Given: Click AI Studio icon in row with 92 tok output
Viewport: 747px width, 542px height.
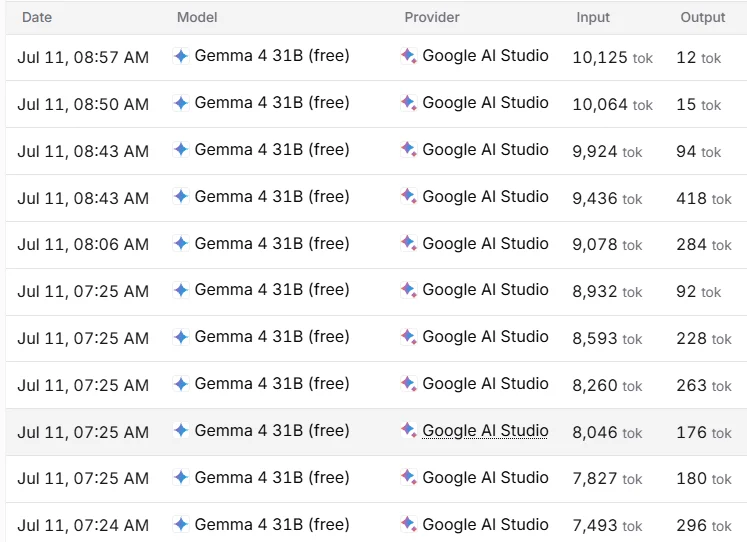Looking at the screenshot, I should point(408,290).
